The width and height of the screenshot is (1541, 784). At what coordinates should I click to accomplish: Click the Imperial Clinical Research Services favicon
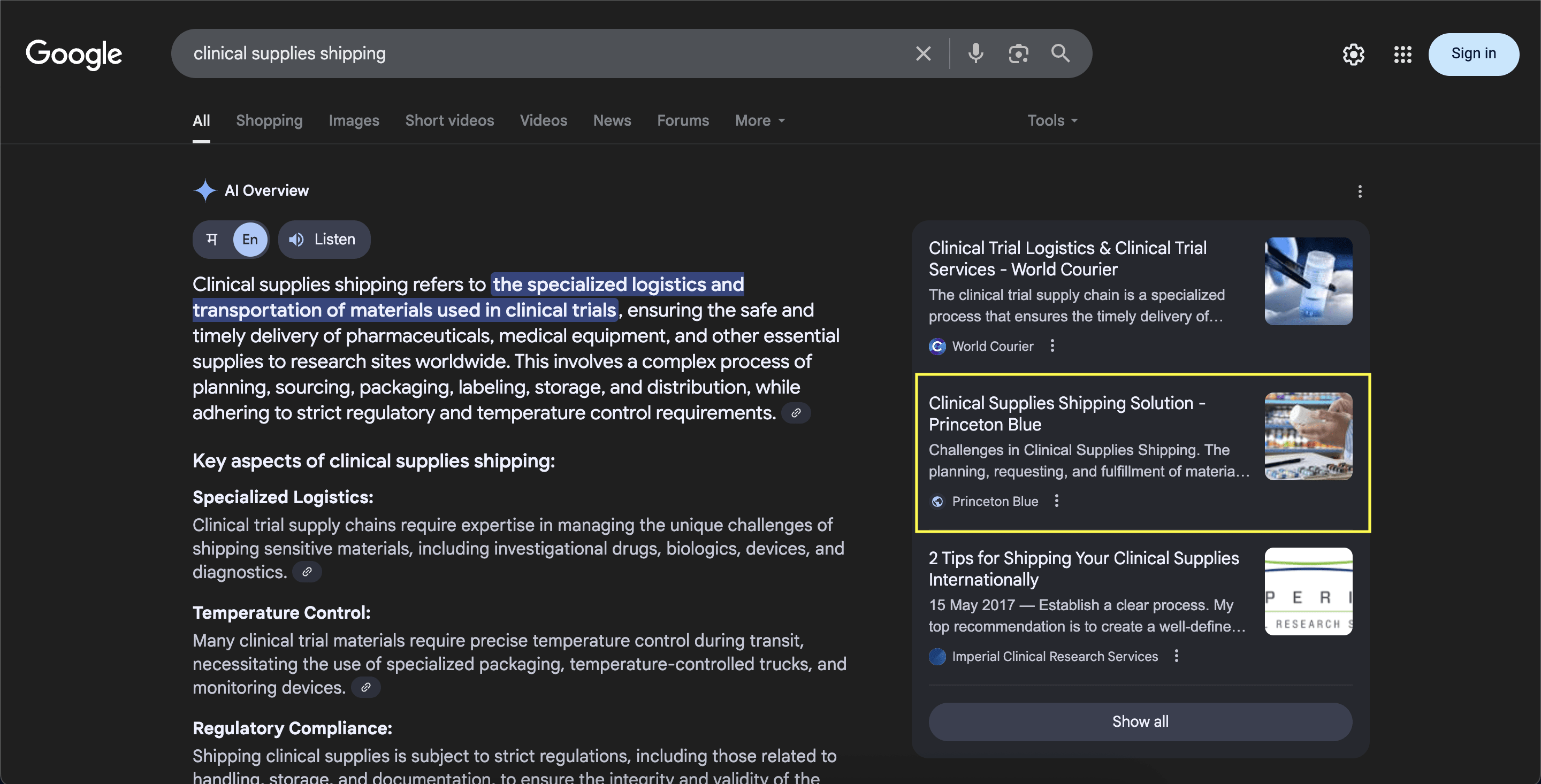pyautogui.click(x=937, y=657)
